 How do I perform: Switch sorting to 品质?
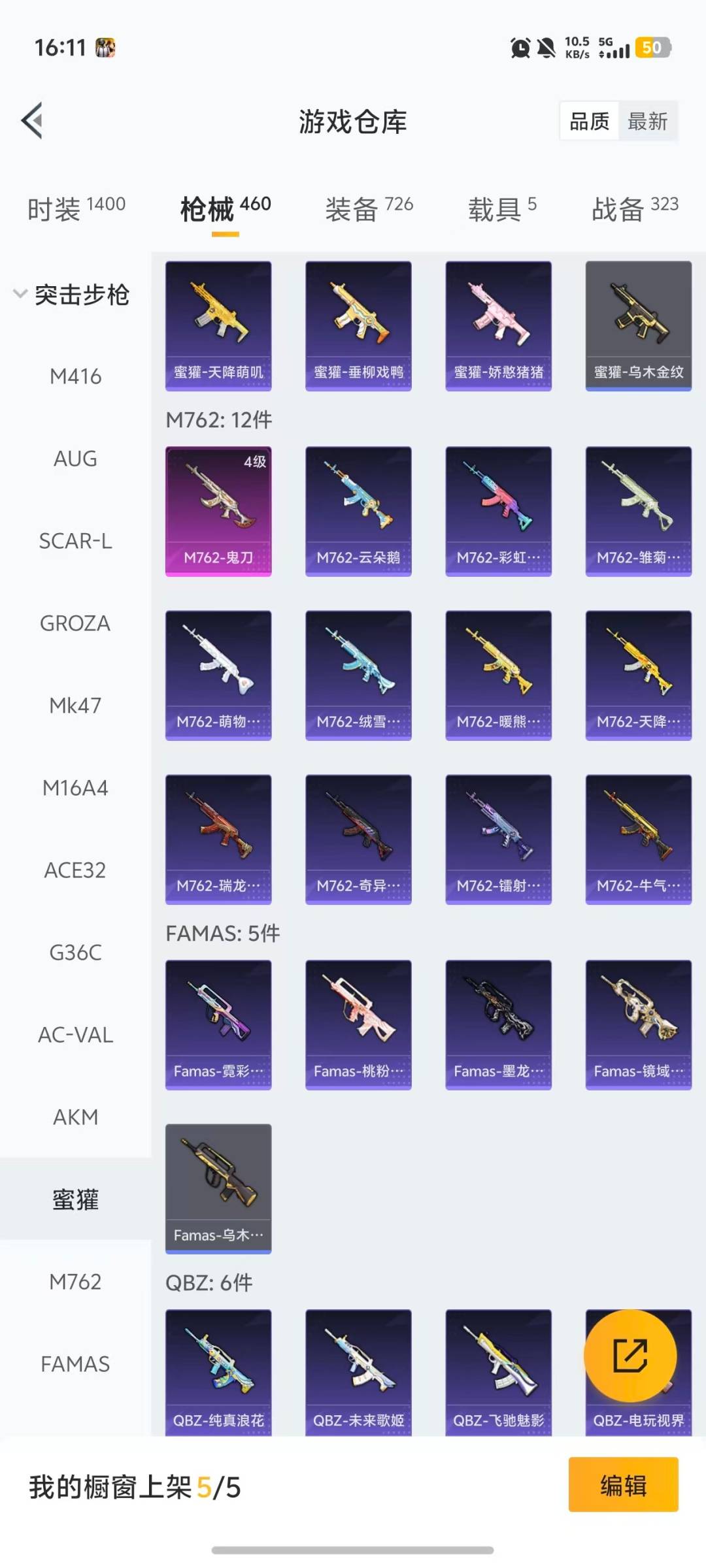[589, 121]
